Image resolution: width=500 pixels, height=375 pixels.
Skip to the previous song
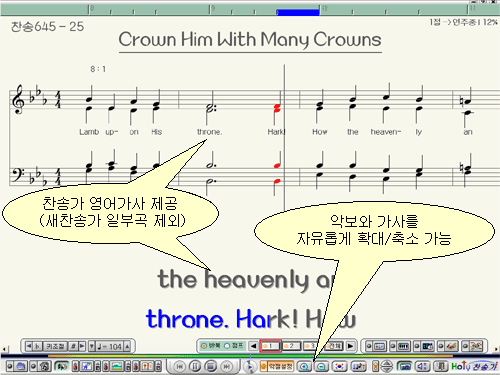tap(180, 367)
